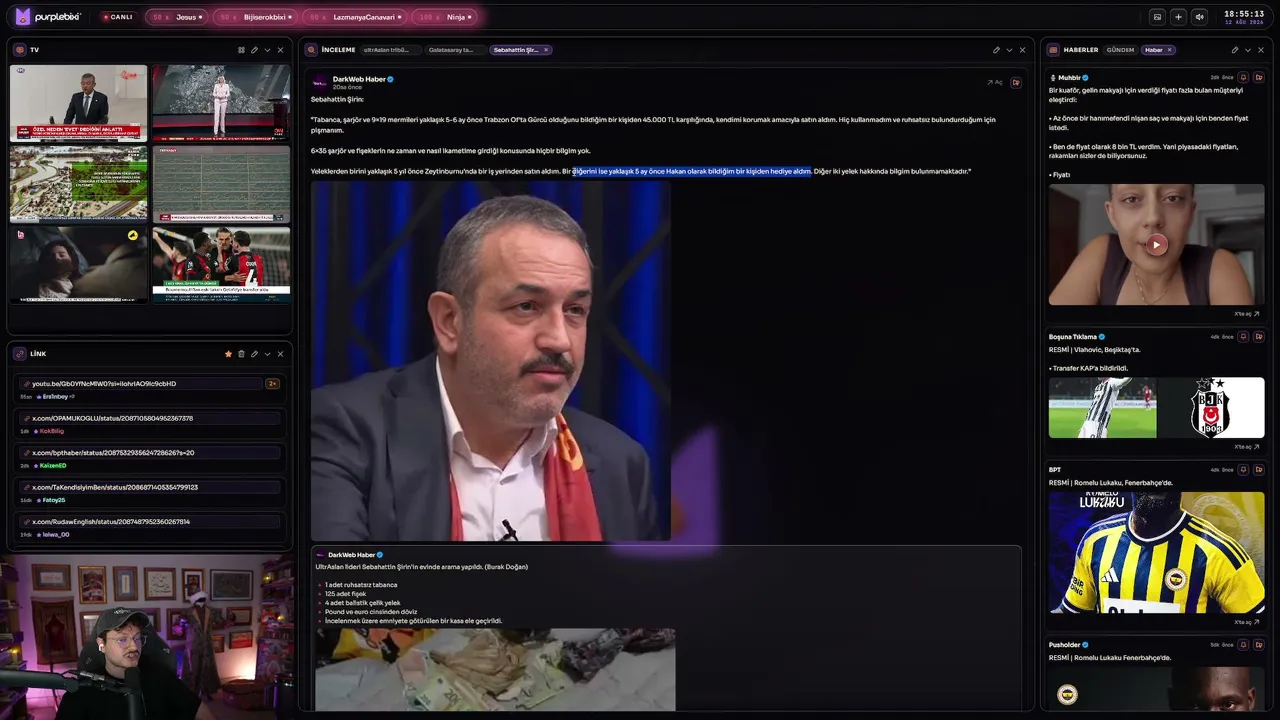Switch to the GÜNDEM tab
Image resolution: width=1280 pixels, height=720 pixels.
pyautogui.click(x=1120, y=50)
